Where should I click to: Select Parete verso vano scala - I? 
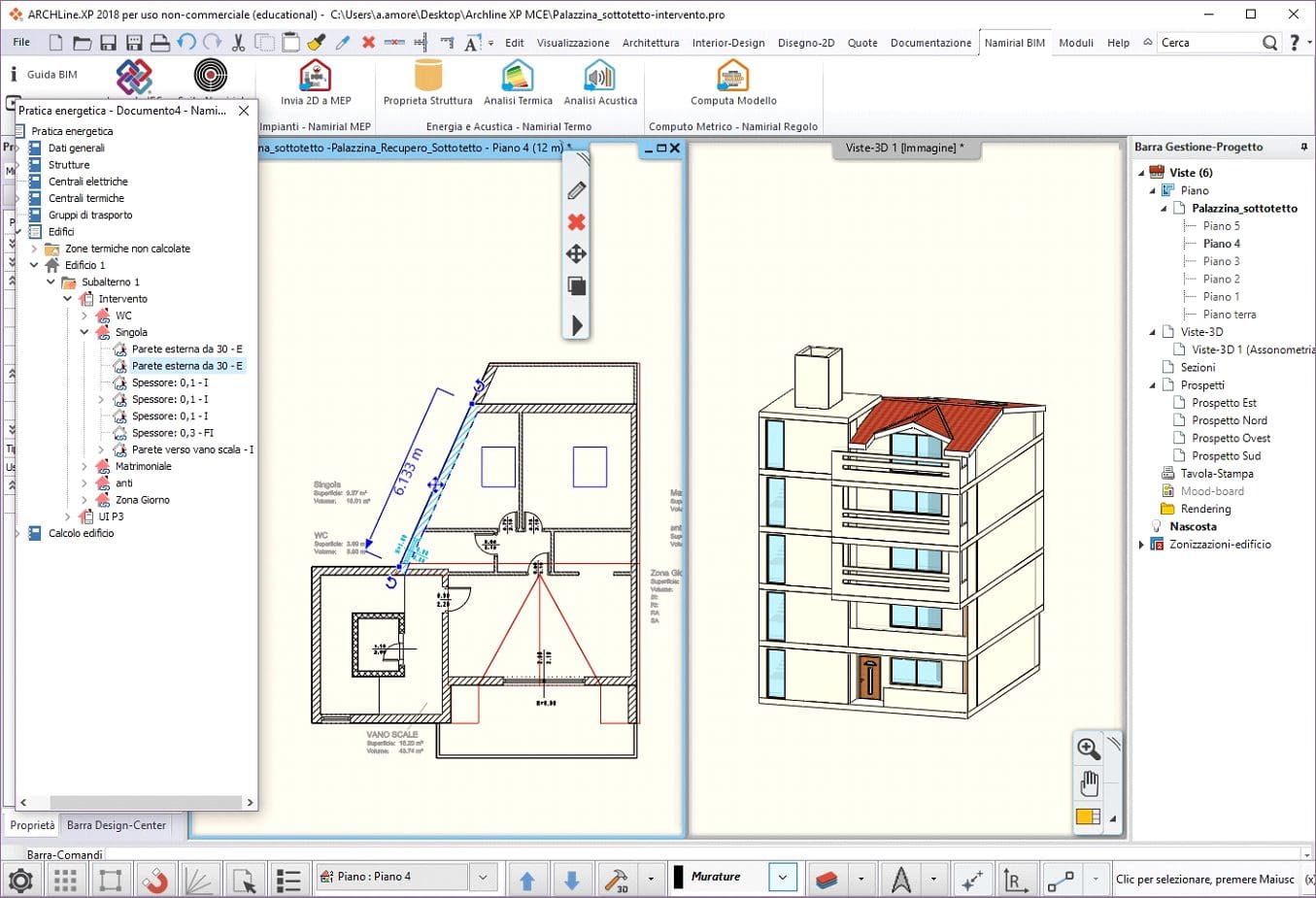(192, 449)
